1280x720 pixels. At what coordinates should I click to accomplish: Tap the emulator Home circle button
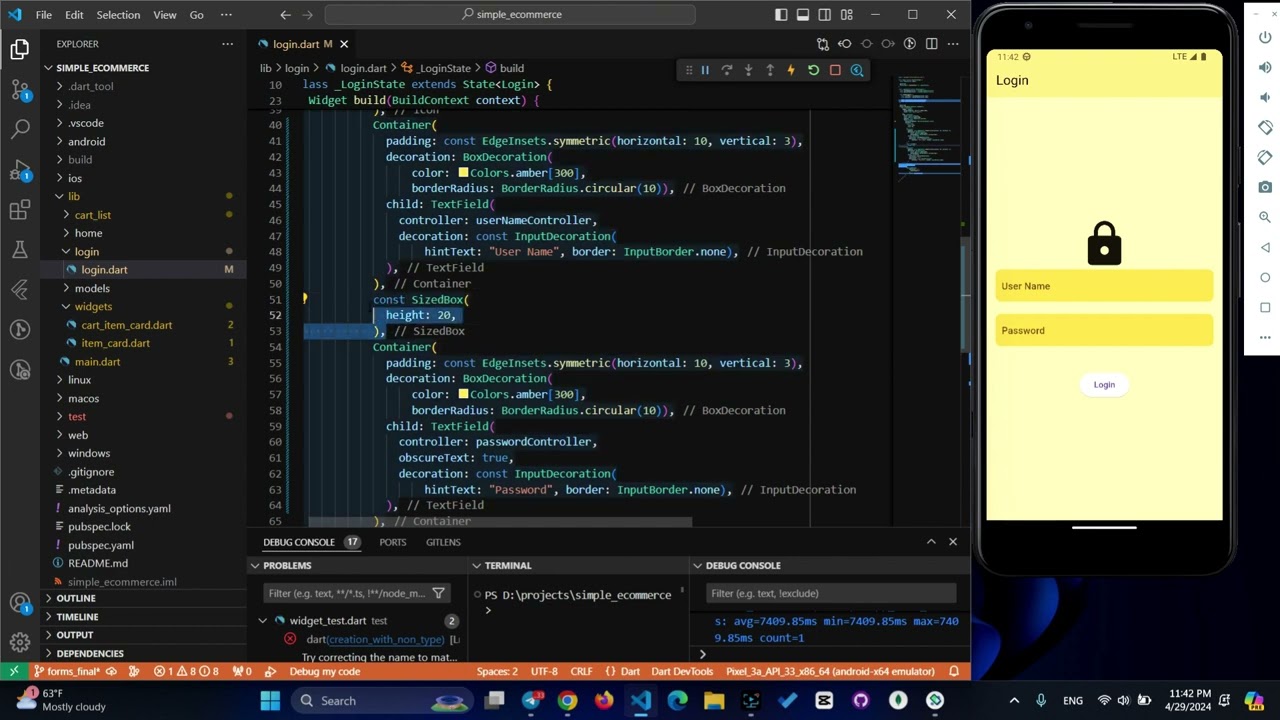point(1265,277)
